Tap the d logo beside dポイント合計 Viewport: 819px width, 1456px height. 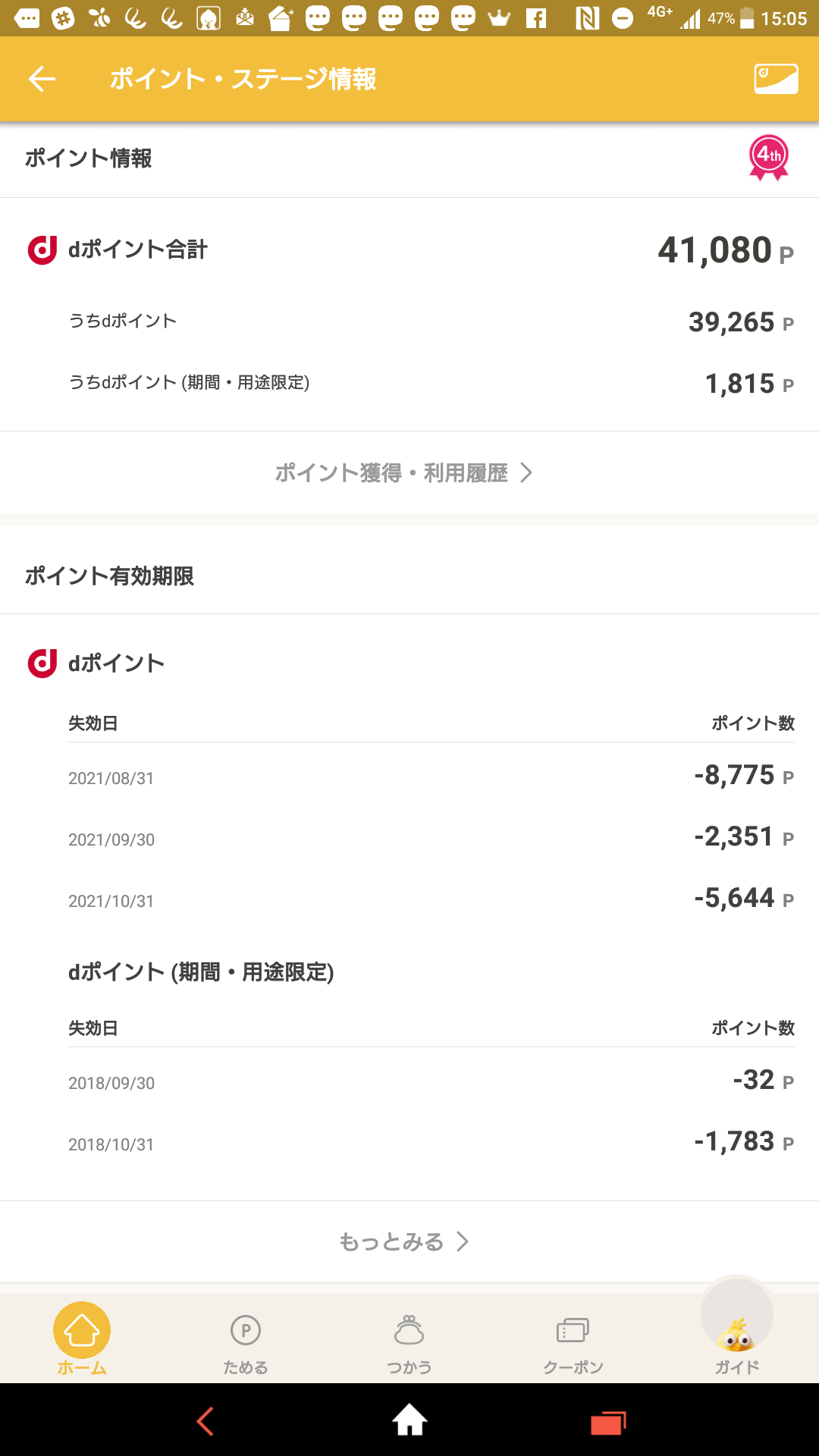[42, 249]
